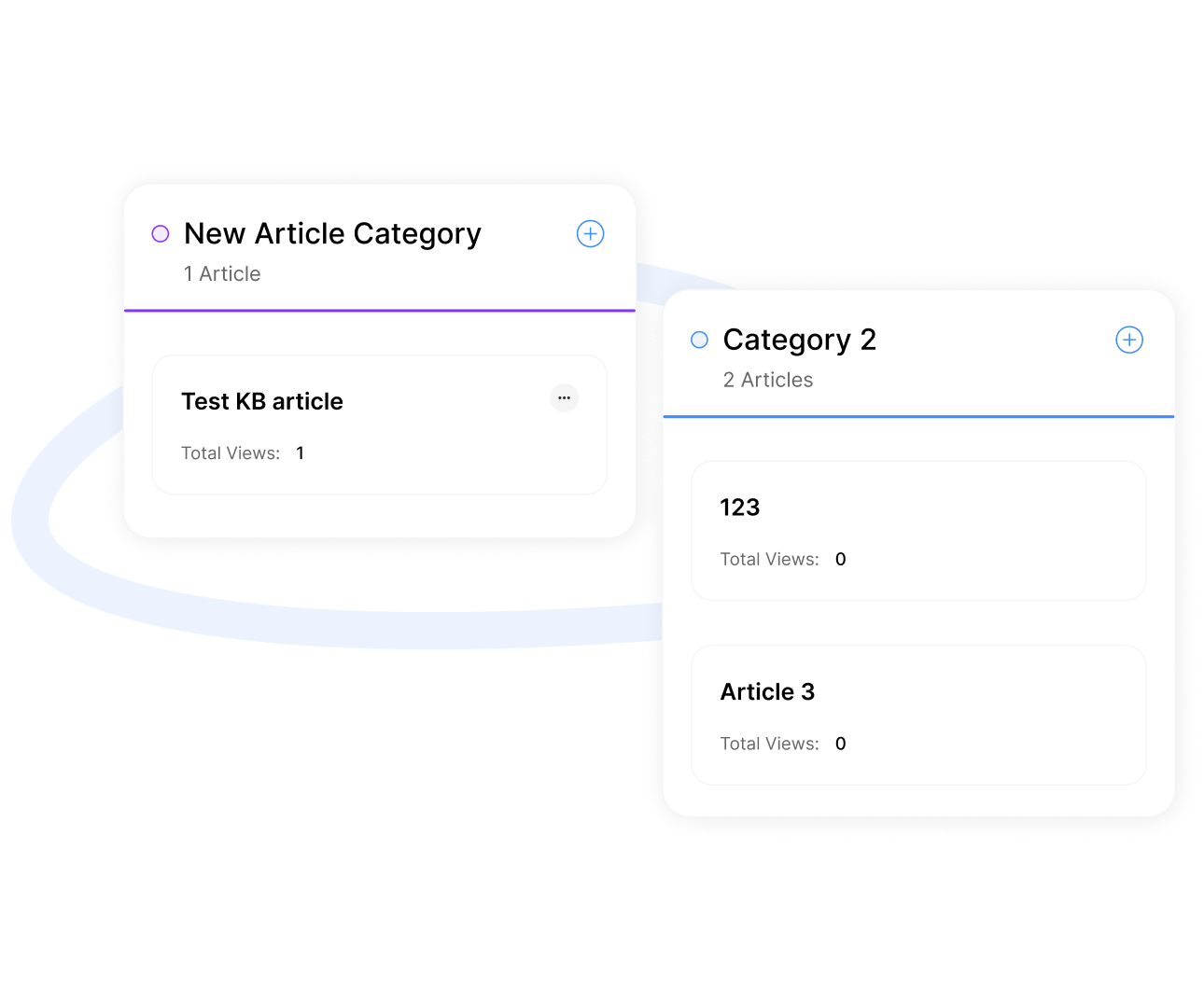Click Total Views label on the 123 card
Image resolution: width=1204 pixels, height=1002 pixels.
point(769,560)
